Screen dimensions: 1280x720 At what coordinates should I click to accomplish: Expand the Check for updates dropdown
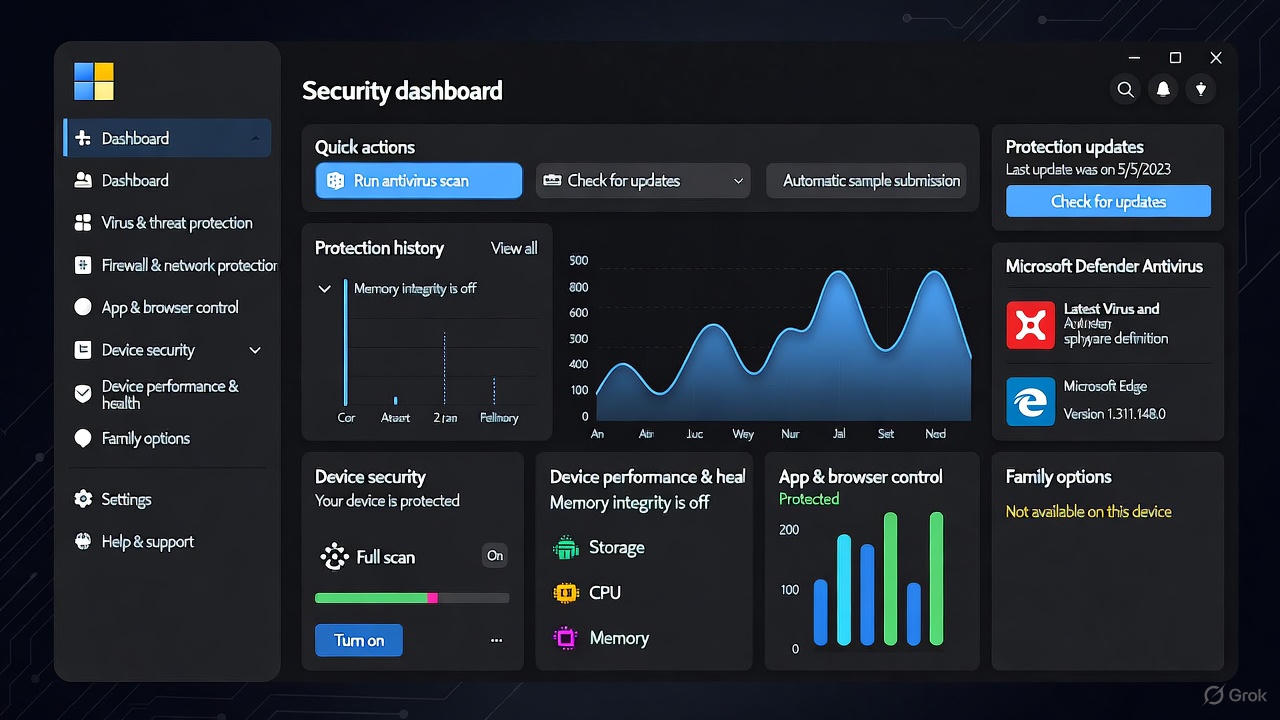point(738,181)
